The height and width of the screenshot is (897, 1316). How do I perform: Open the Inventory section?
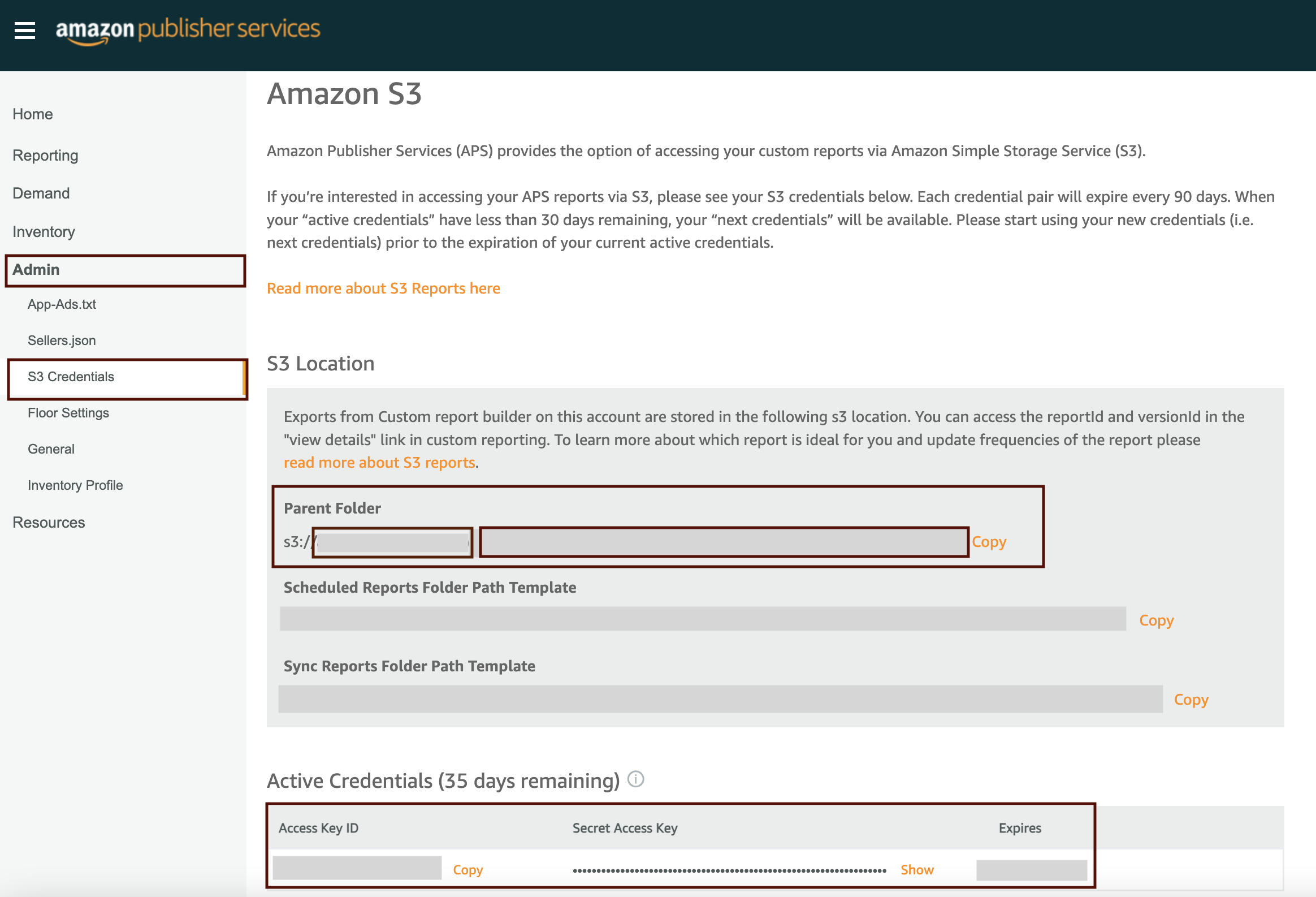click(43, 231)
